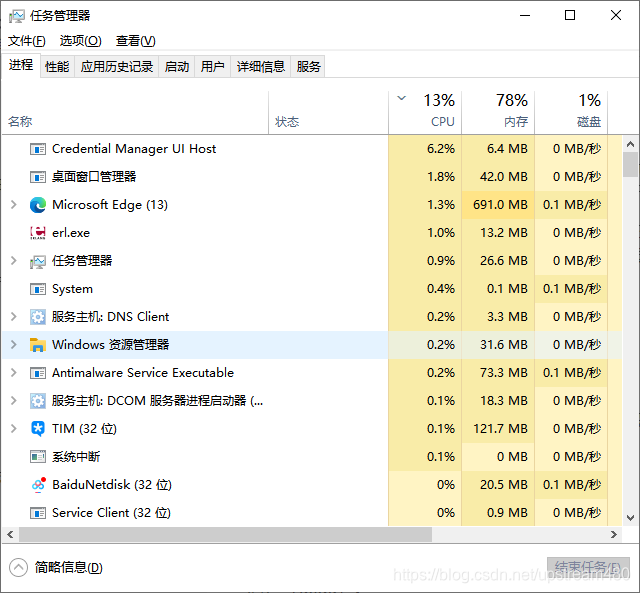
Task: Click the horizontal scrollbar thumb
Action: [225, 535]
